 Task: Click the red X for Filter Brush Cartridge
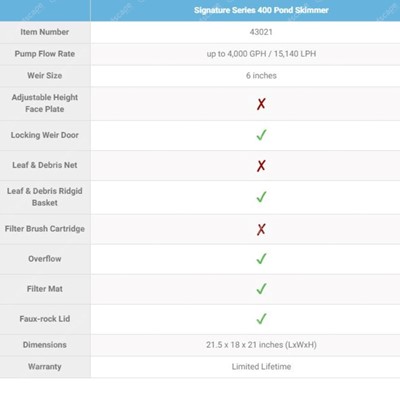tap(261, 229)
